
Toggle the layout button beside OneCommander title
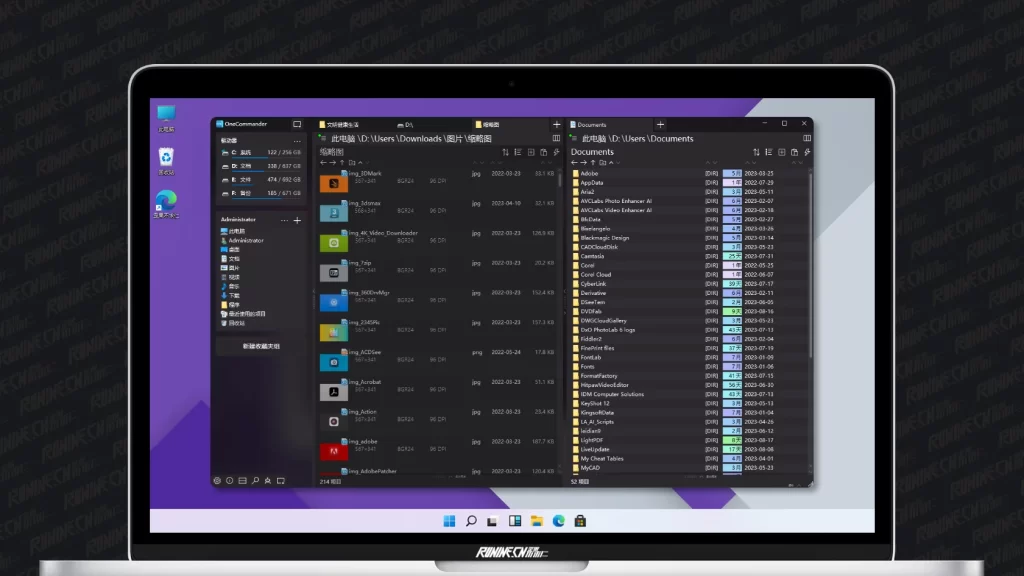pos(296,124)
